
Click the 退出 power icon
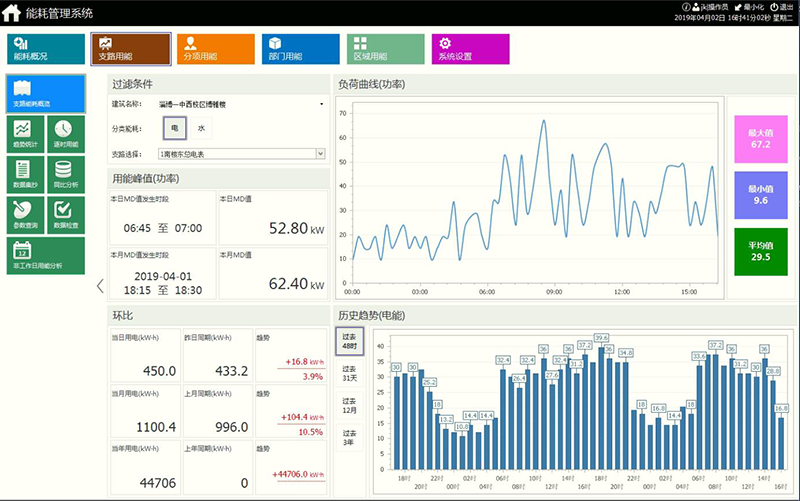(776, 6)
